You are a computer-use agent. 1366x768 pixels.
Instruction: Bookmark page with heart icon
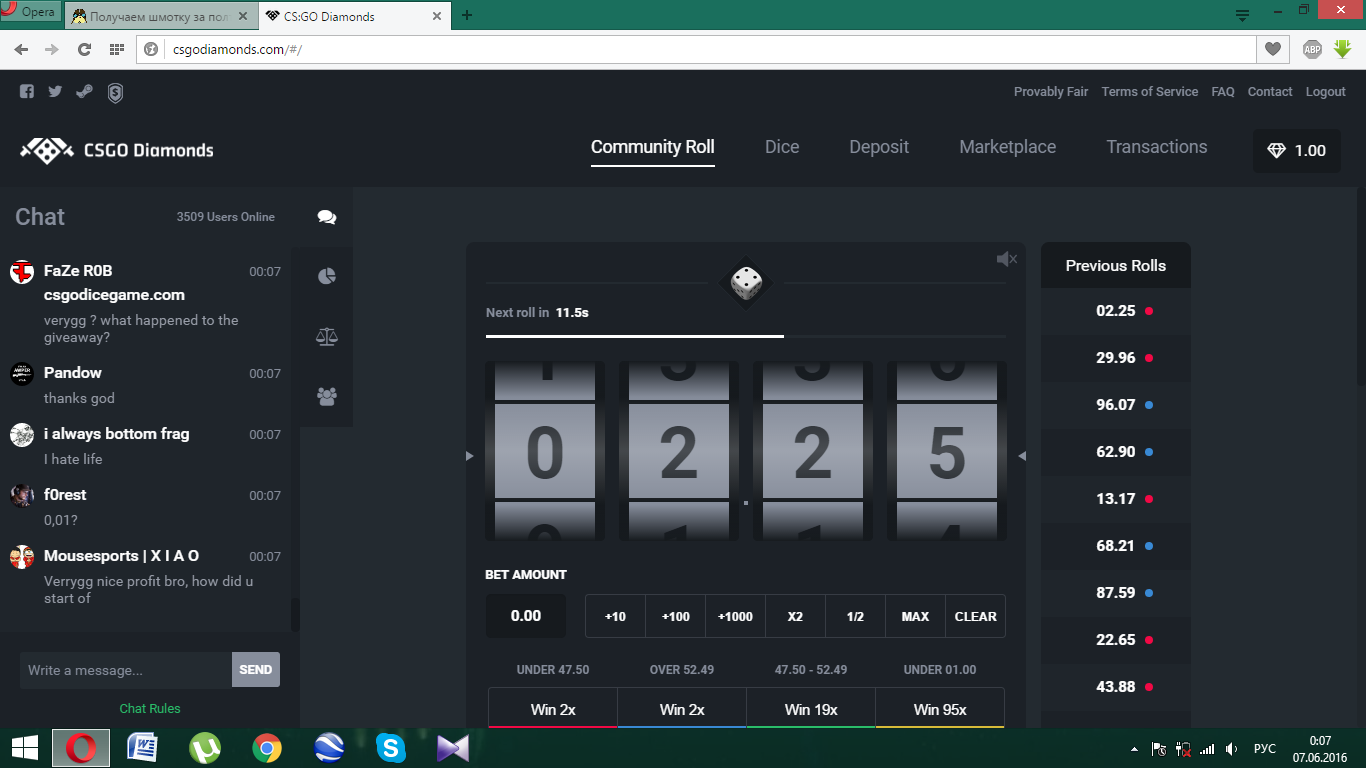coord(1272,49)
